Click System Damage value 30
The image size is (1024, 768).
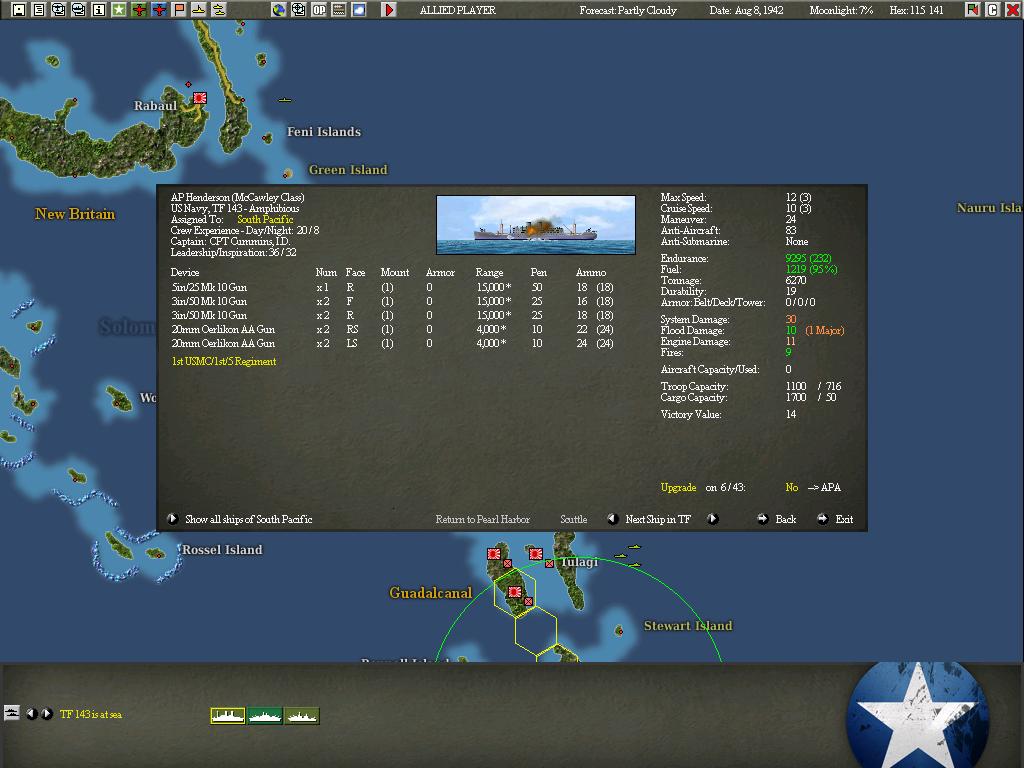pos(791,319)
